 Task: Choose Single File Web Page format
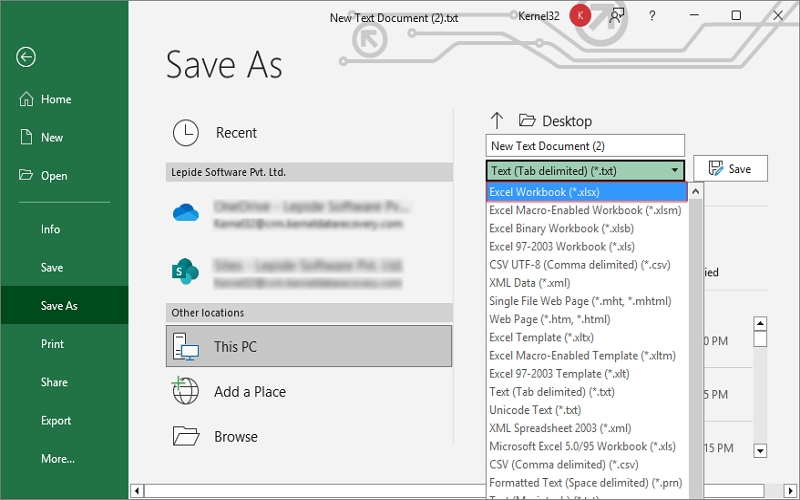587,301
